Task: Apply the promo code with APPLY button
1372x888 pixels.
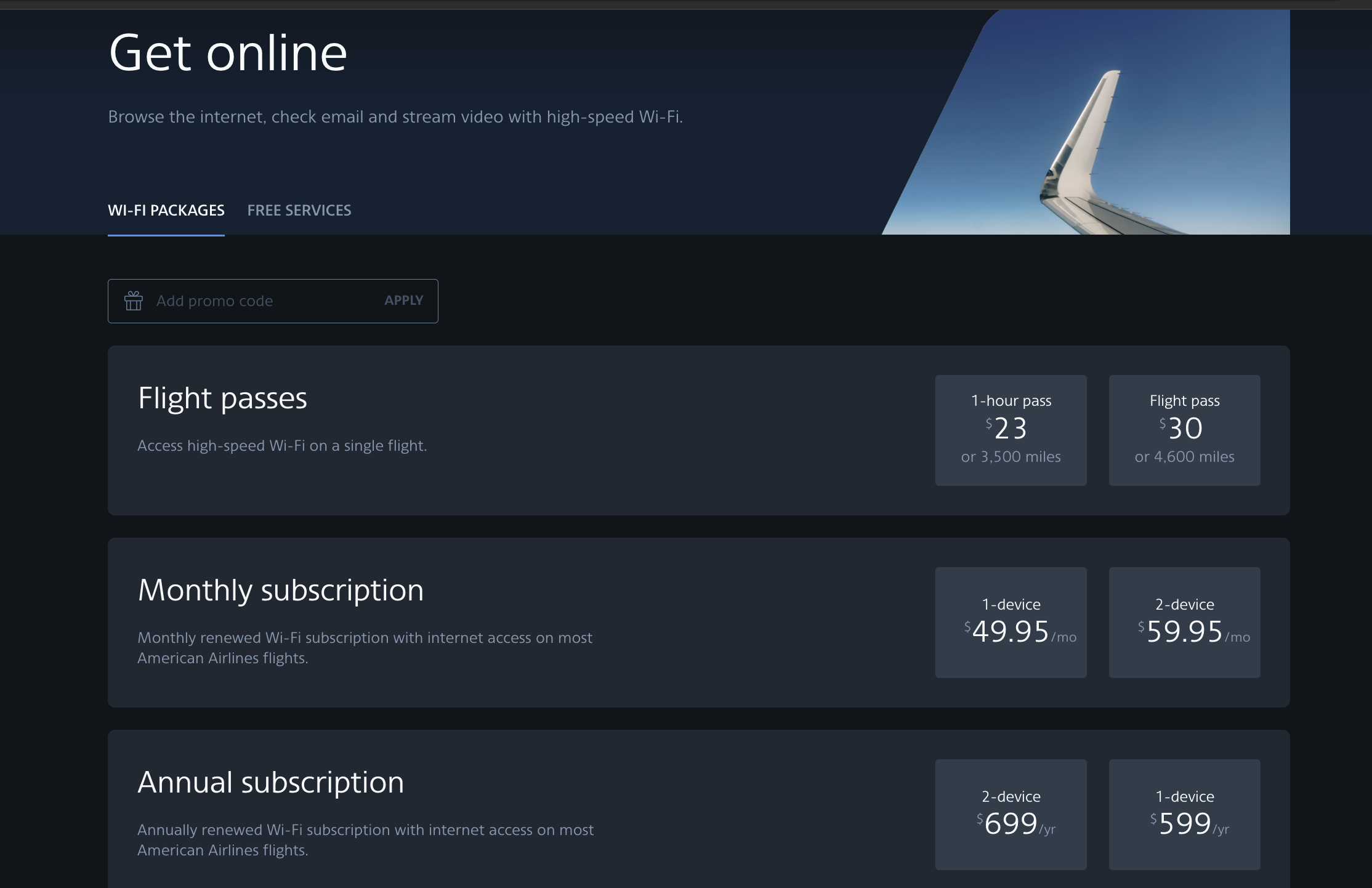Action: click(x=404, y=301)
